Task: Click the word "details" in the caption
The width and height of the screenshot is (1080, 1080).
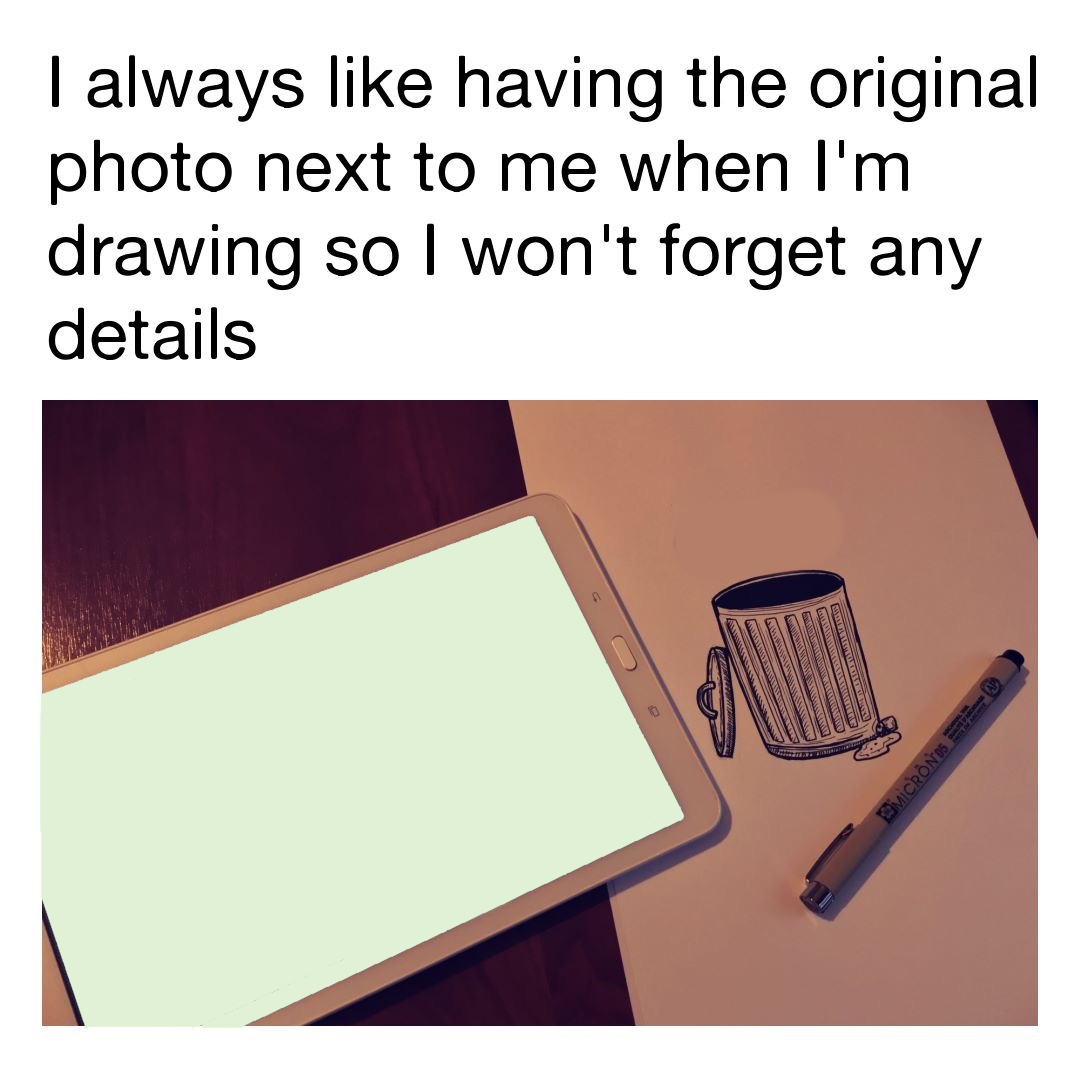Action: (x=152, y=332)
